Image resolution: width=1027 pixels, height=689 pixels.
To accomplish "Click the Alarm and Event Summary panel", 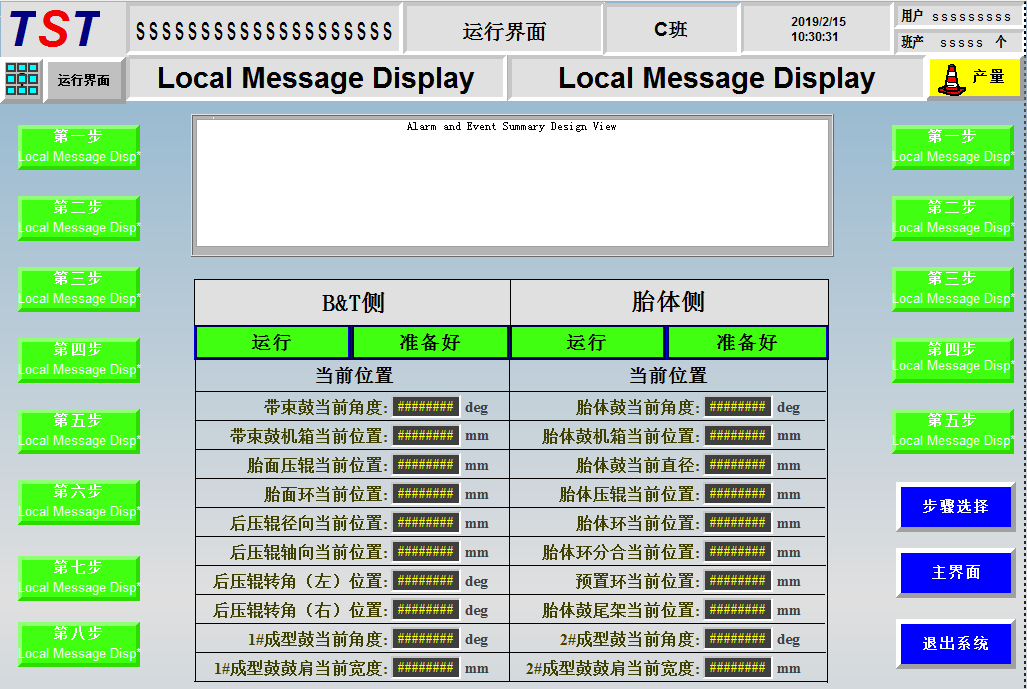I will 512,185.
